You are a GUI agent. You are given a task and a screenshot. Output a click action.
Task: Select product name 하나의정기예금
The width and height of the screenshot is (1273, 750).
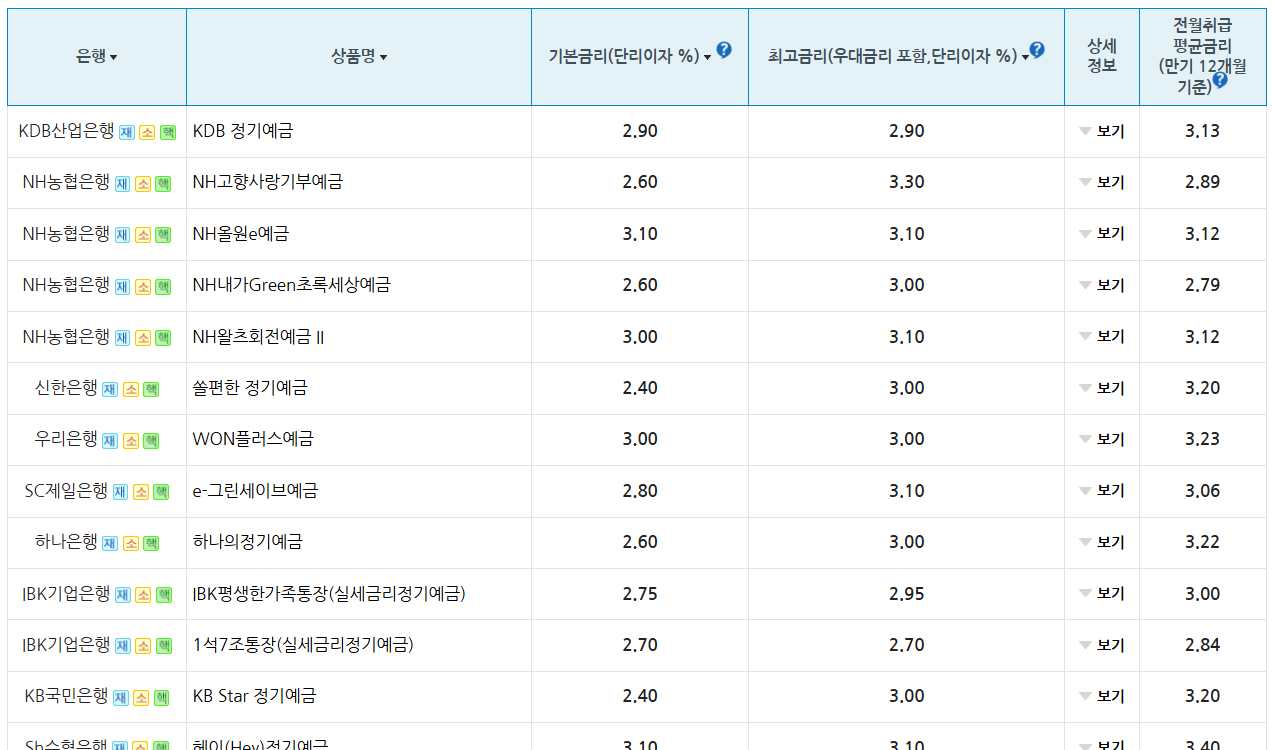pos(248,542)
